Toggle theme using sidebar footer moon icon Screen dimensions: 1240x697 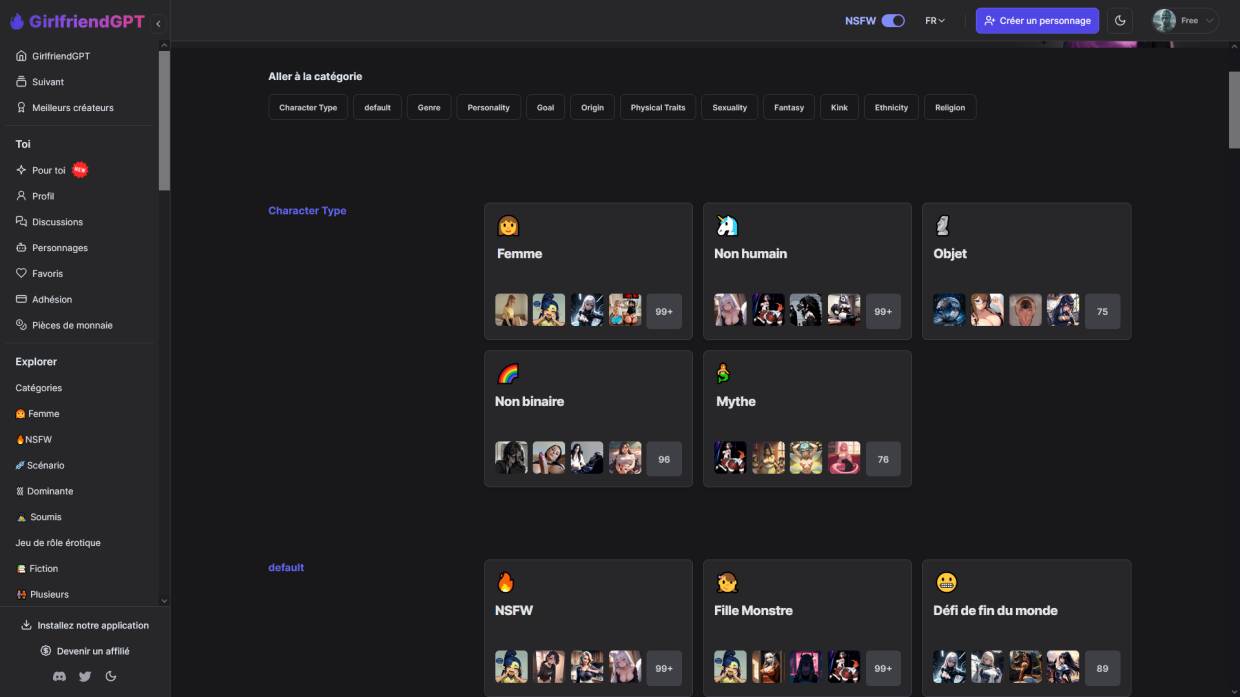[x=111, y=676]
